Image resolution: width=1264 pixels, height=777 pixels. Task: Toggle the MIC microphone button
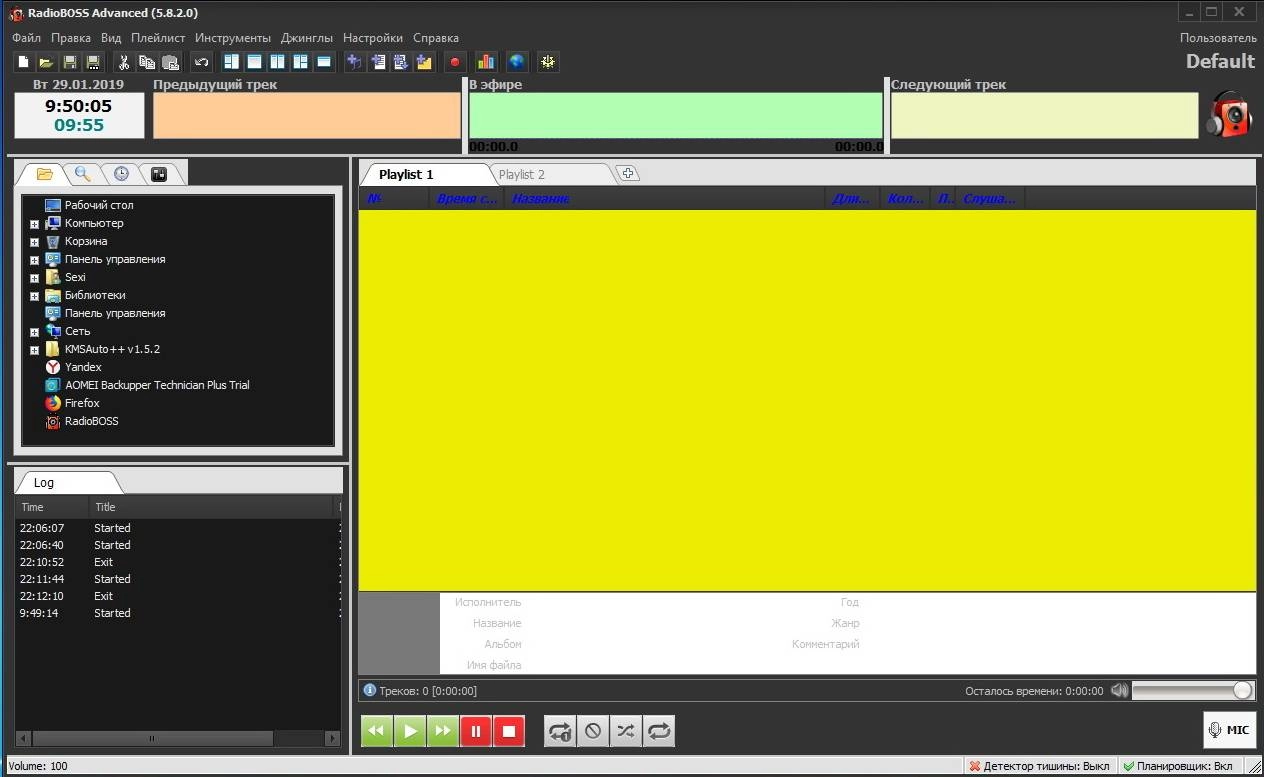pyautogui.click(x=1229, y=730)
